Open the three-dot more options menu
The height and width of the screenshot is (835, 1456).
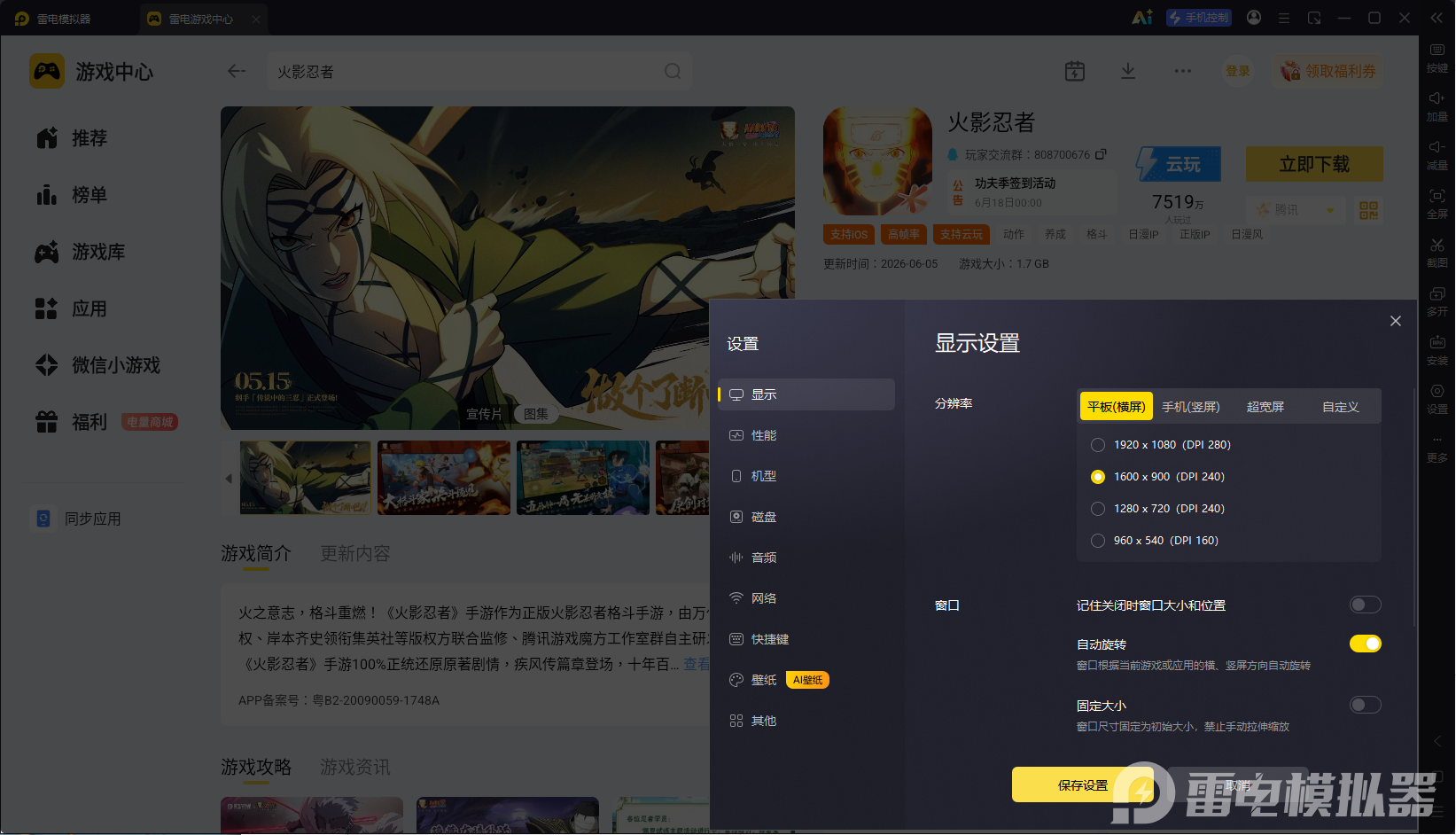(x=1183, y=71)
